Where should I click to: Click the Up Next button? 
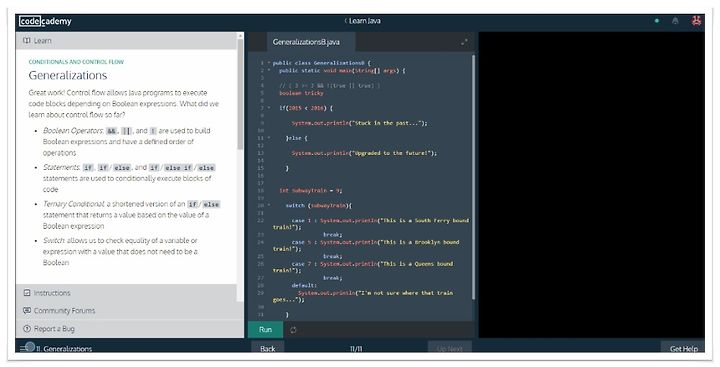pos(450,348)
